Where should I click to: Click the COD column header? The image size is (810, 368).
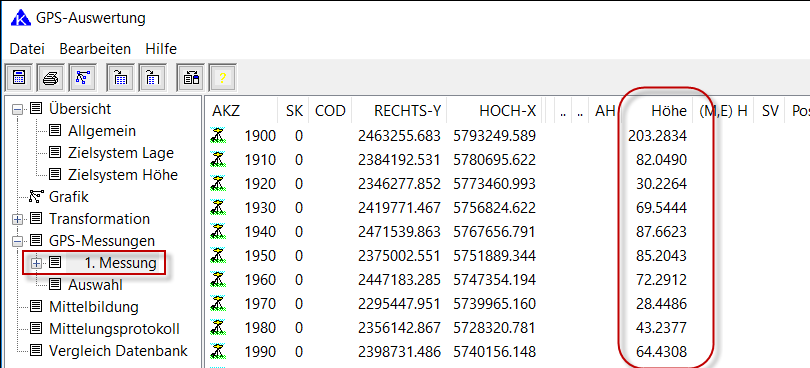coord(330,111)
